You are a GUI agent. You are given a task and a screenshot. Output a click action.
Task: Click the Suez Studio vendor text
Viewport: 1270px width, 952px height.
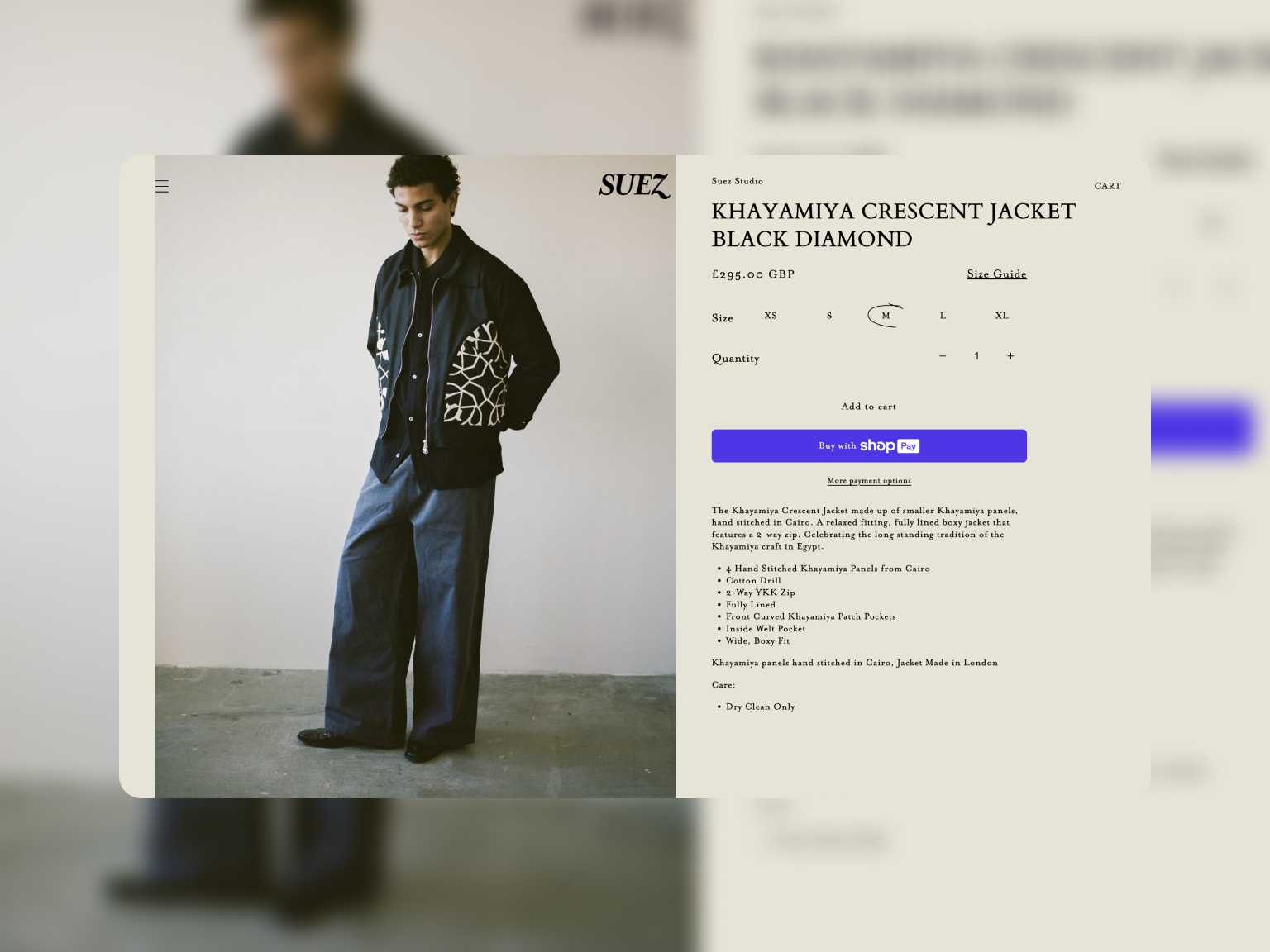click(738, 181)
